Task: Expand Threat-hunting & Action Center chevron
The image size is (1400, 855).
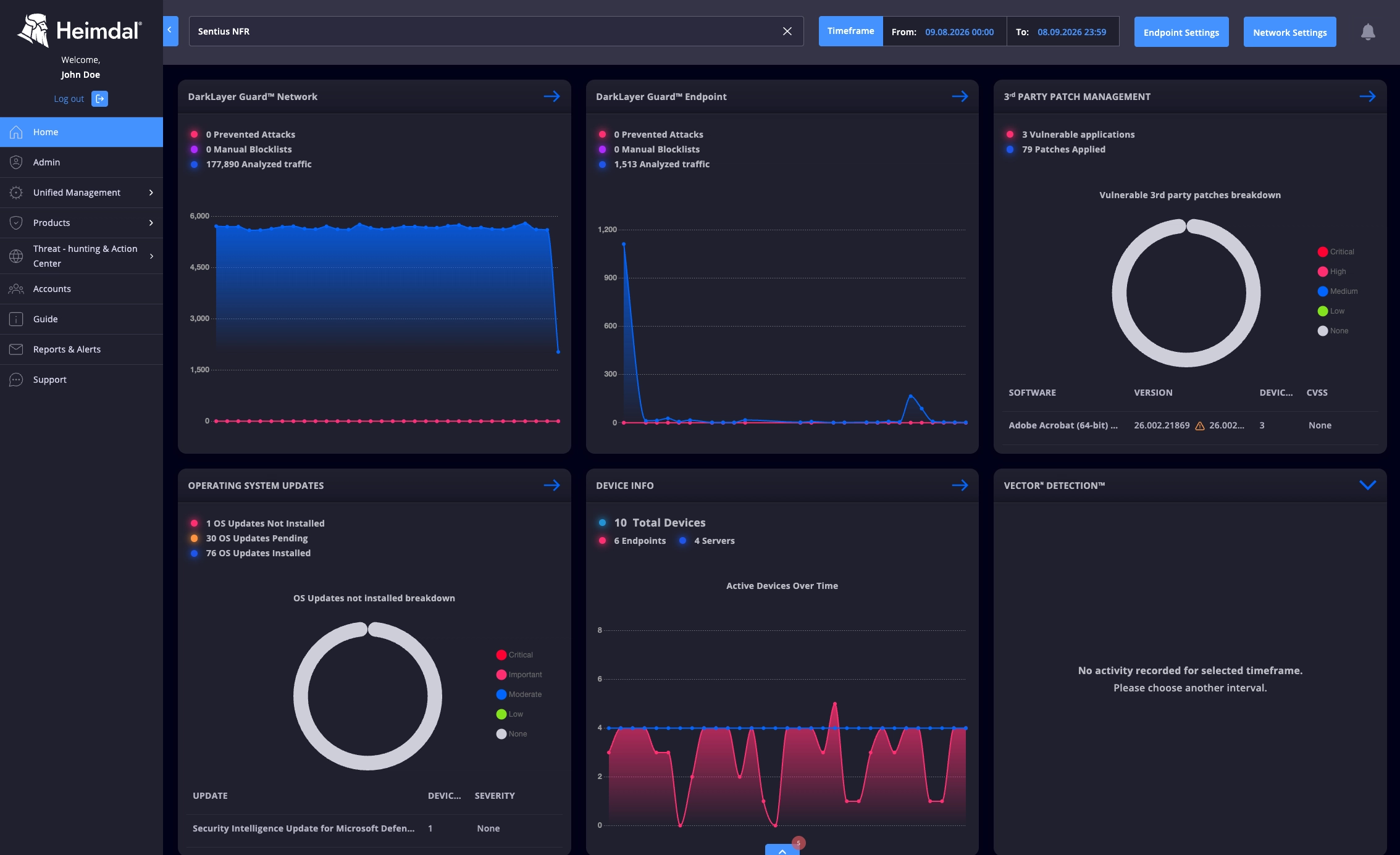Action: (151, 256)
